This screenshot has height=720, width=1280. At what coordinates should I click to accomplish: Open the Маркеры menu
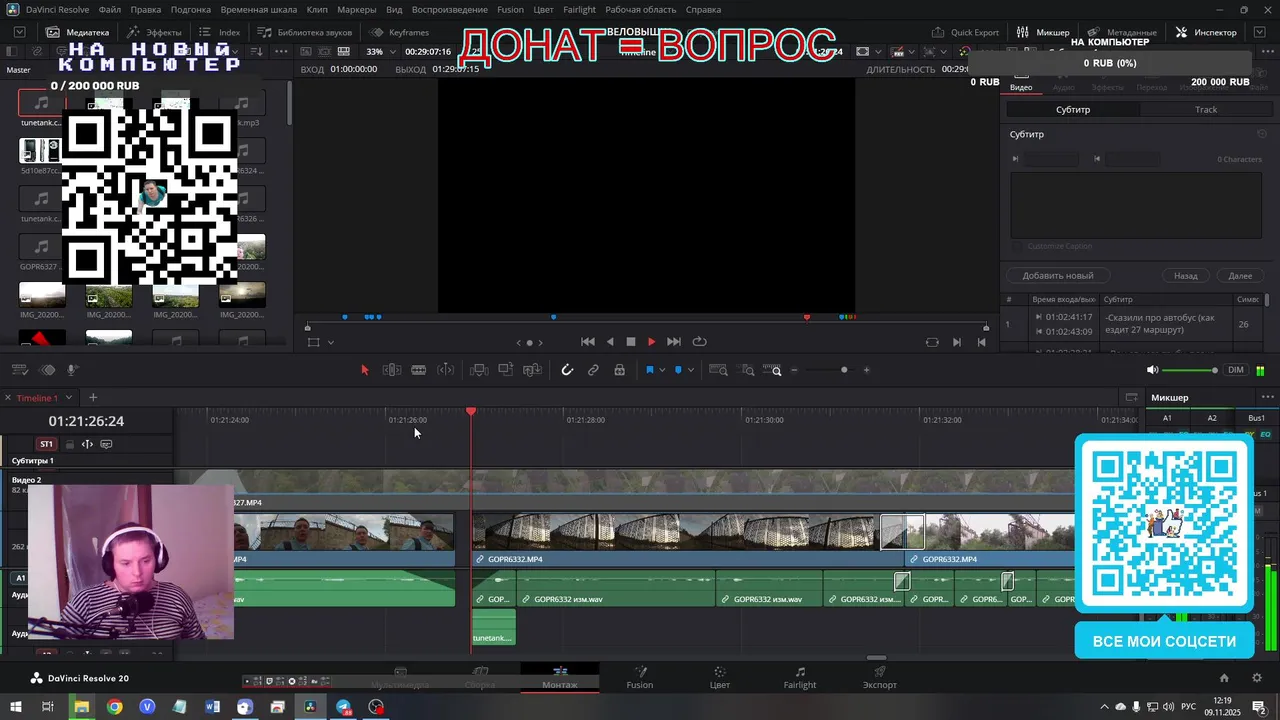(357, 9)
